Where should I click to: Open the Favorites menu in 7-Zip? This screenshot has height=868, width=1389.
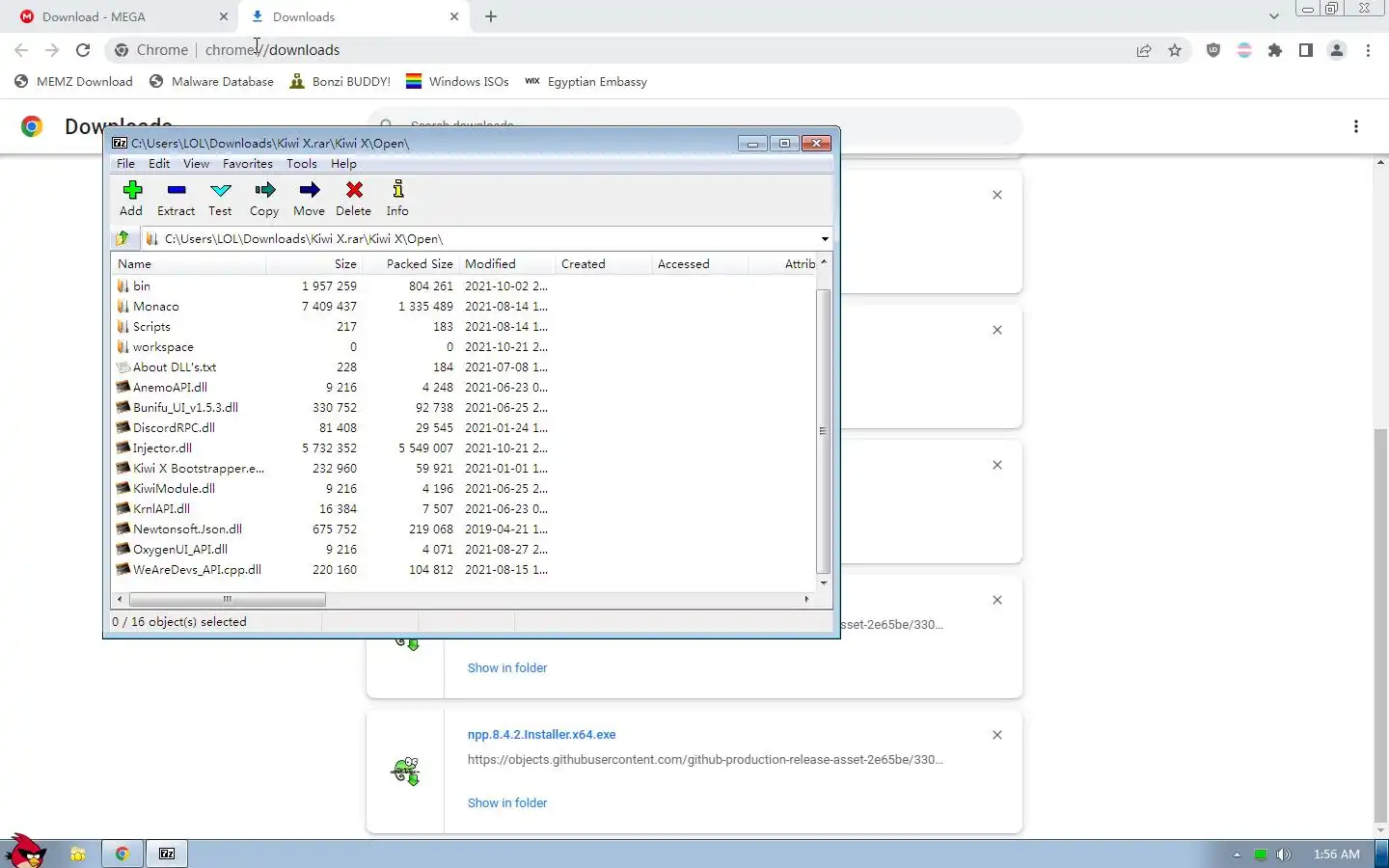248,164
